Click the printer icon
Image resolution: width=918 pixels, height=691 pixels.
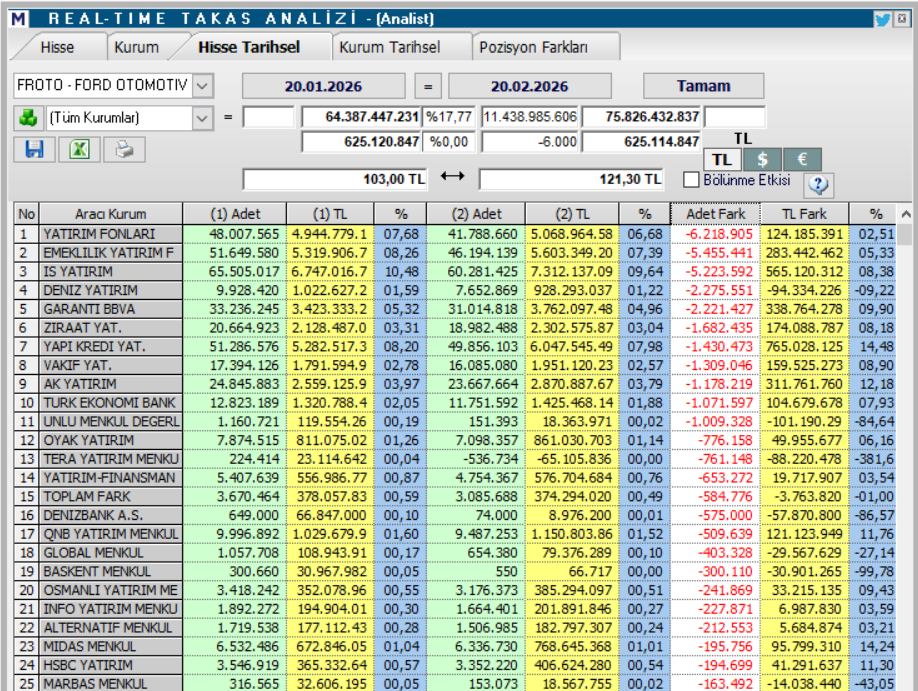[123, 149]
